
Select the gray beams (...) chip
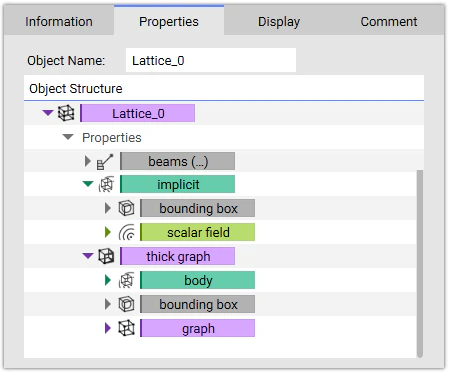point(177,161)
